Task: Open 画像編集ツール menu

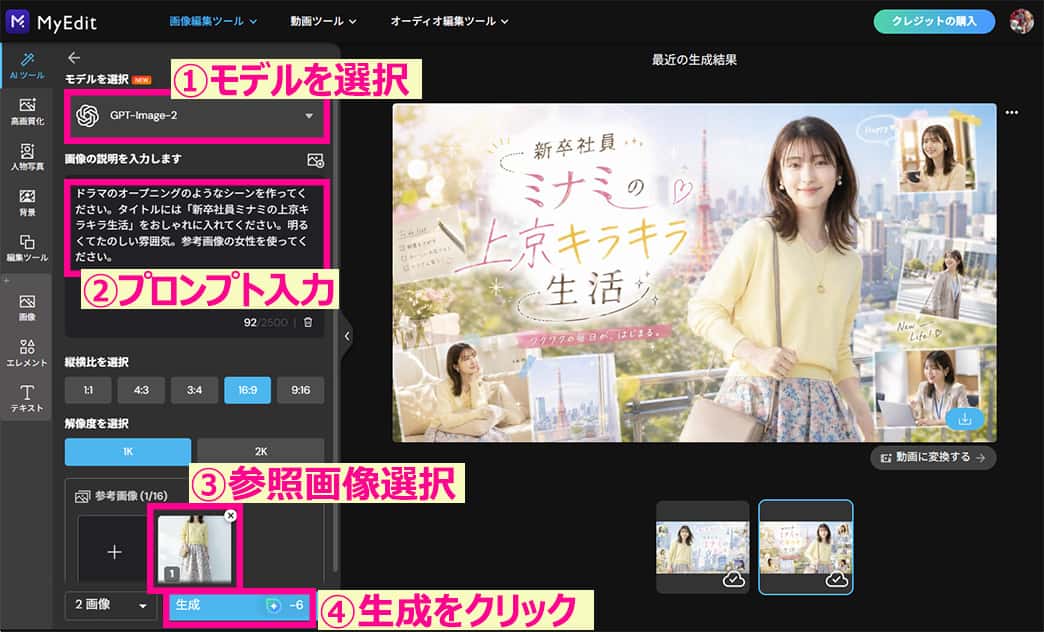Action: click(x=213, y=21)
